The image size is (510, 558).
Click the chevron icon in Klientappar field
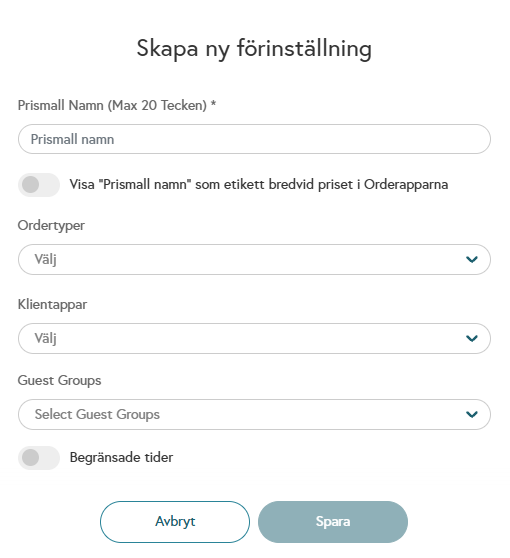[x=472, y=338]
